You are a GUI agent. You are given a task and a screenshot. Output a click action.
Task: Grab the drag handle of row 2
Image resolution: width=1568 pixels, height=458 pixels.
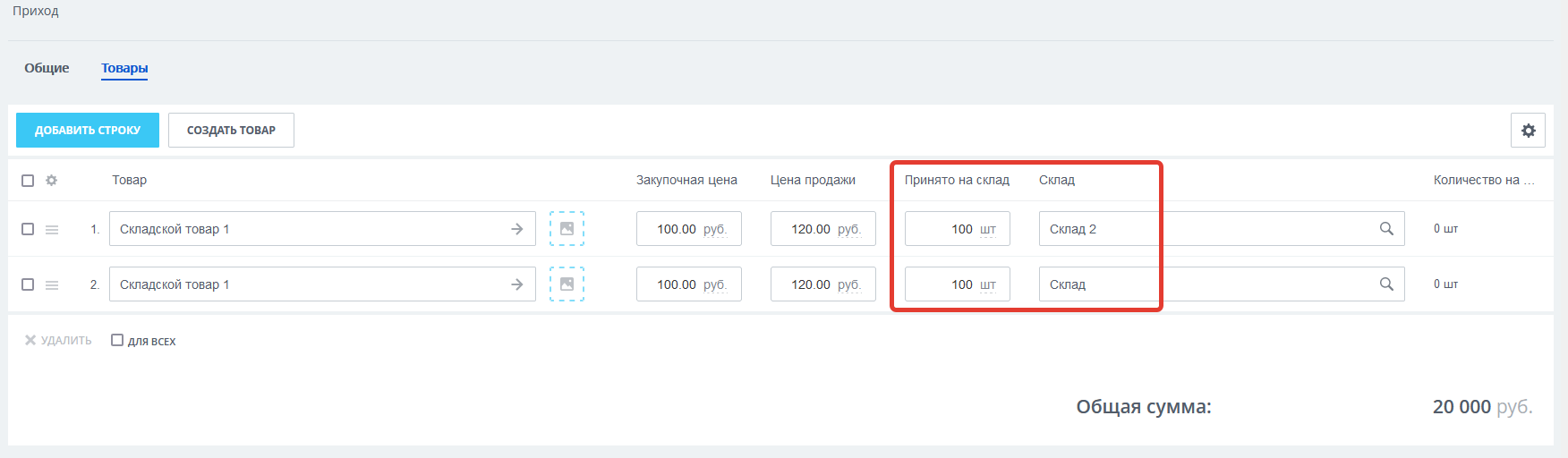pos(52,285)
